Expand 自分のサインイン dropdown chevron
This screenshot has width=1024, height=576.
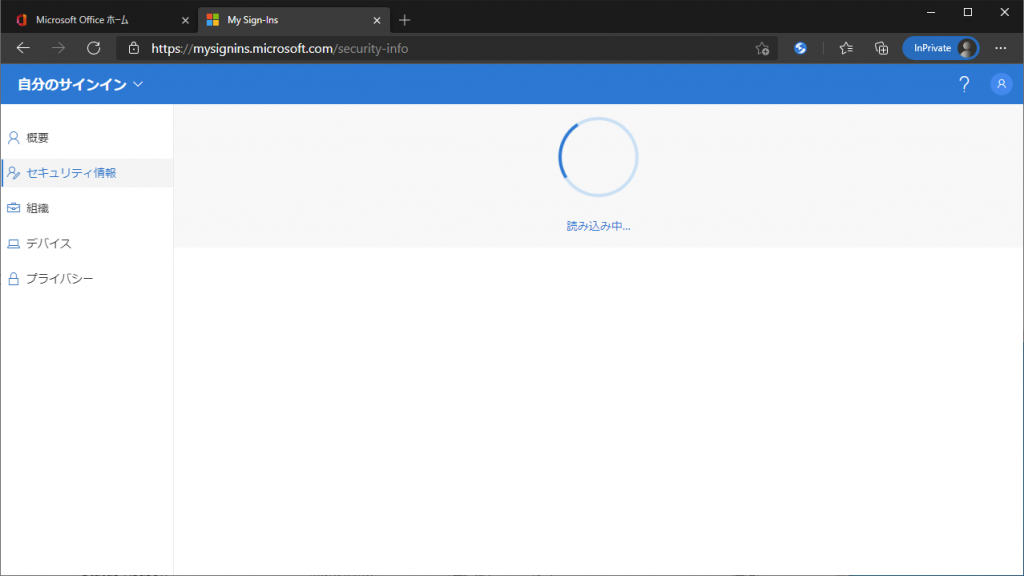point(138,84)
